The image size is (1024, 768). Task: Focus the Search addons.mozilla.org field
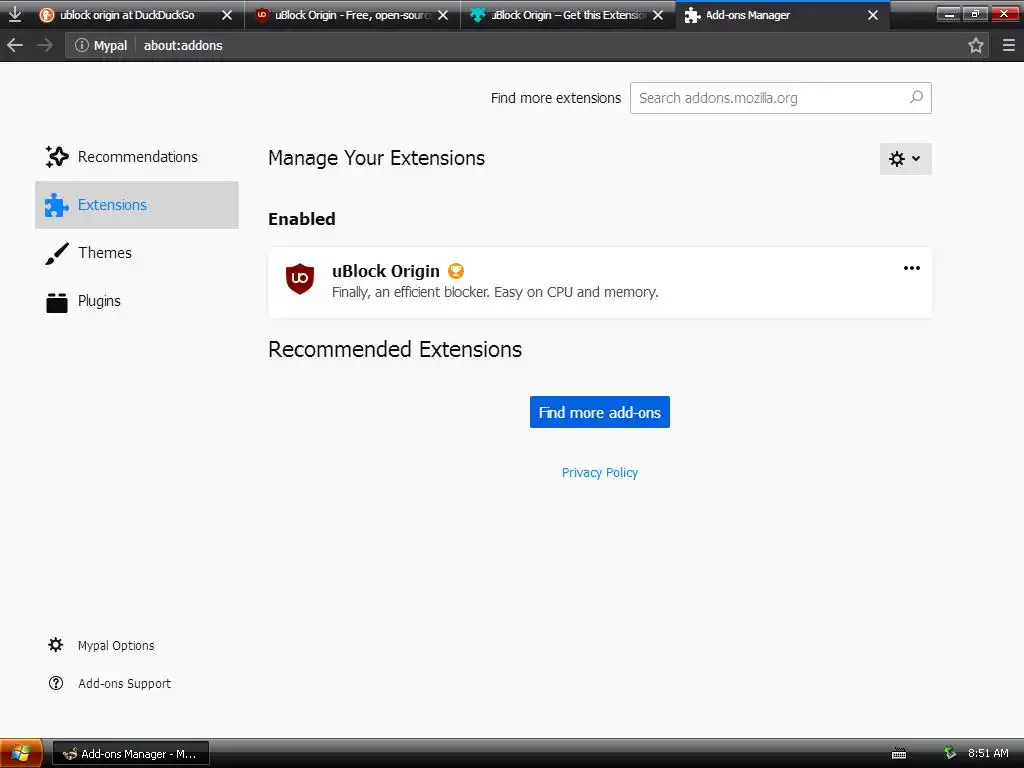coord(780,98)
